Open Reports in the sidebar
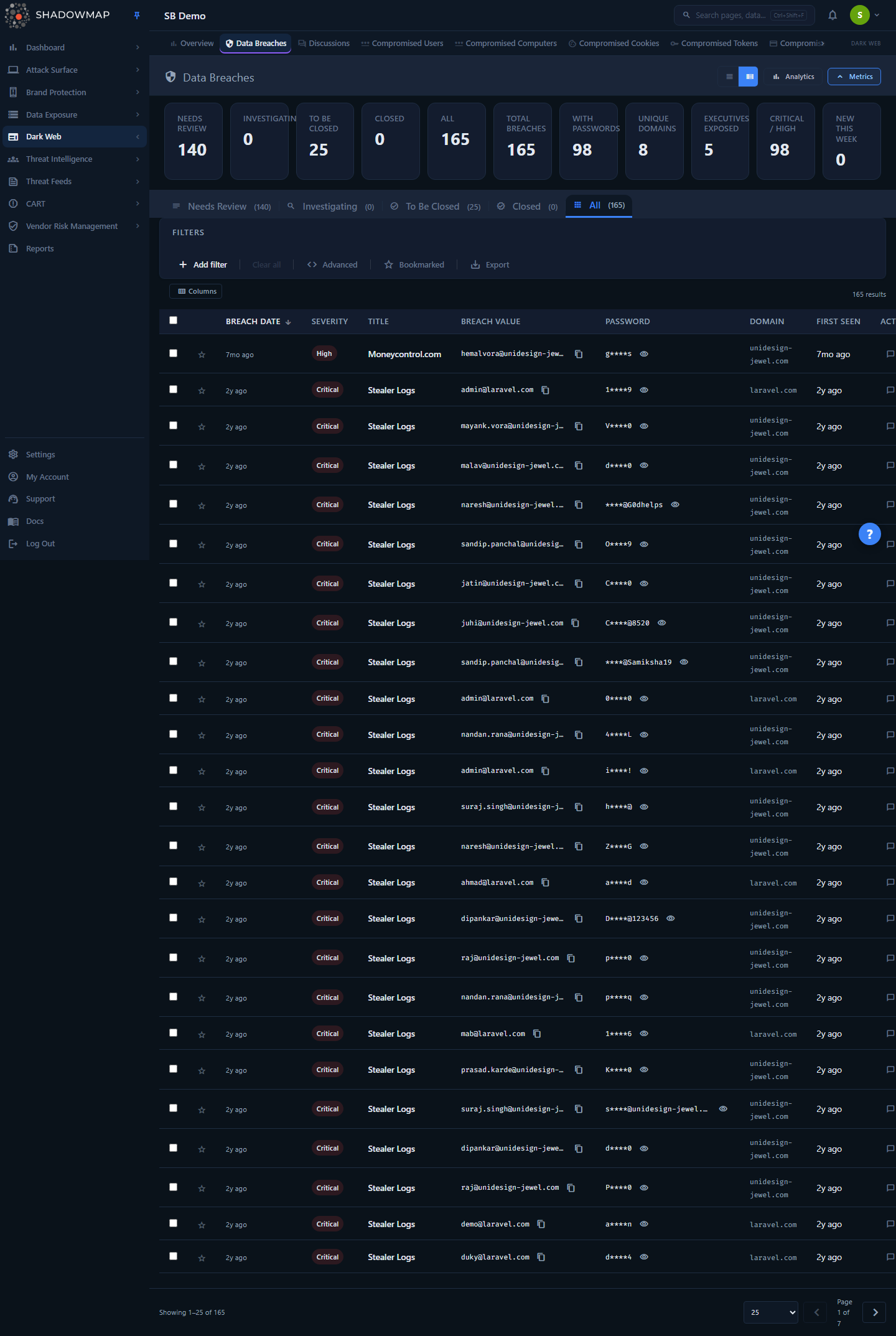The height and width of the screenshot is (1336, 896). tap(40, 249)
